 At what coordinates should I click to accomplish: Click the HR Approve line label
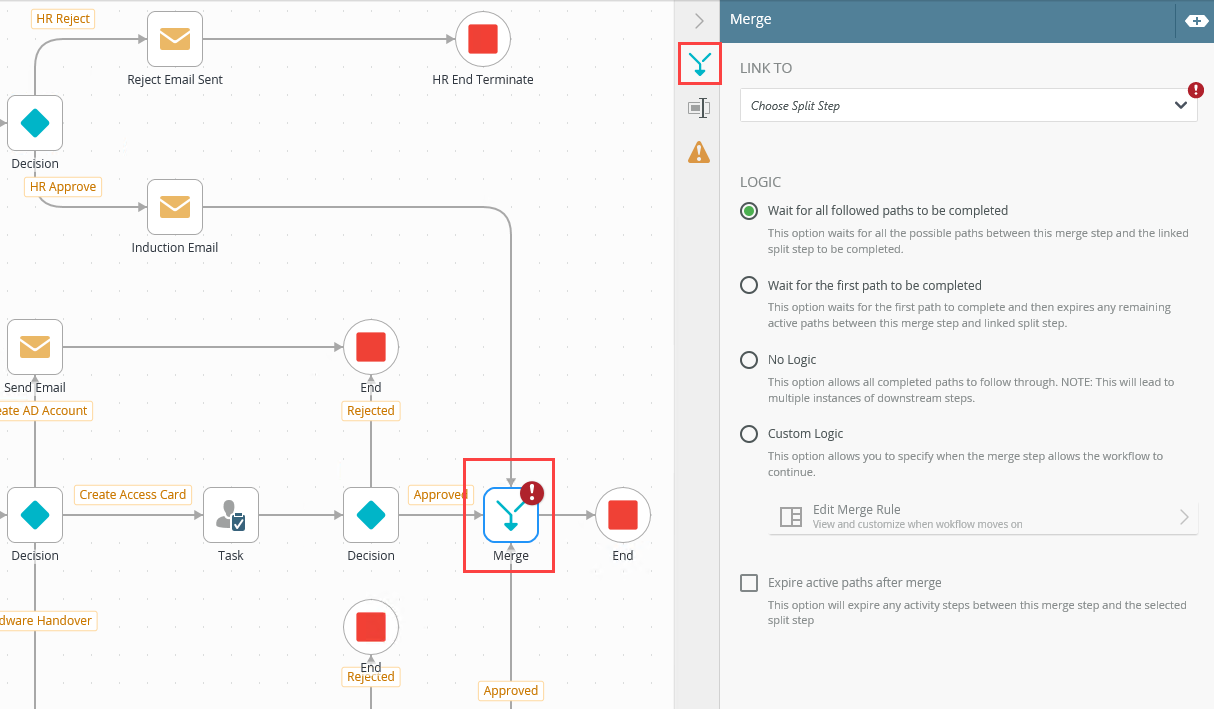63,186
